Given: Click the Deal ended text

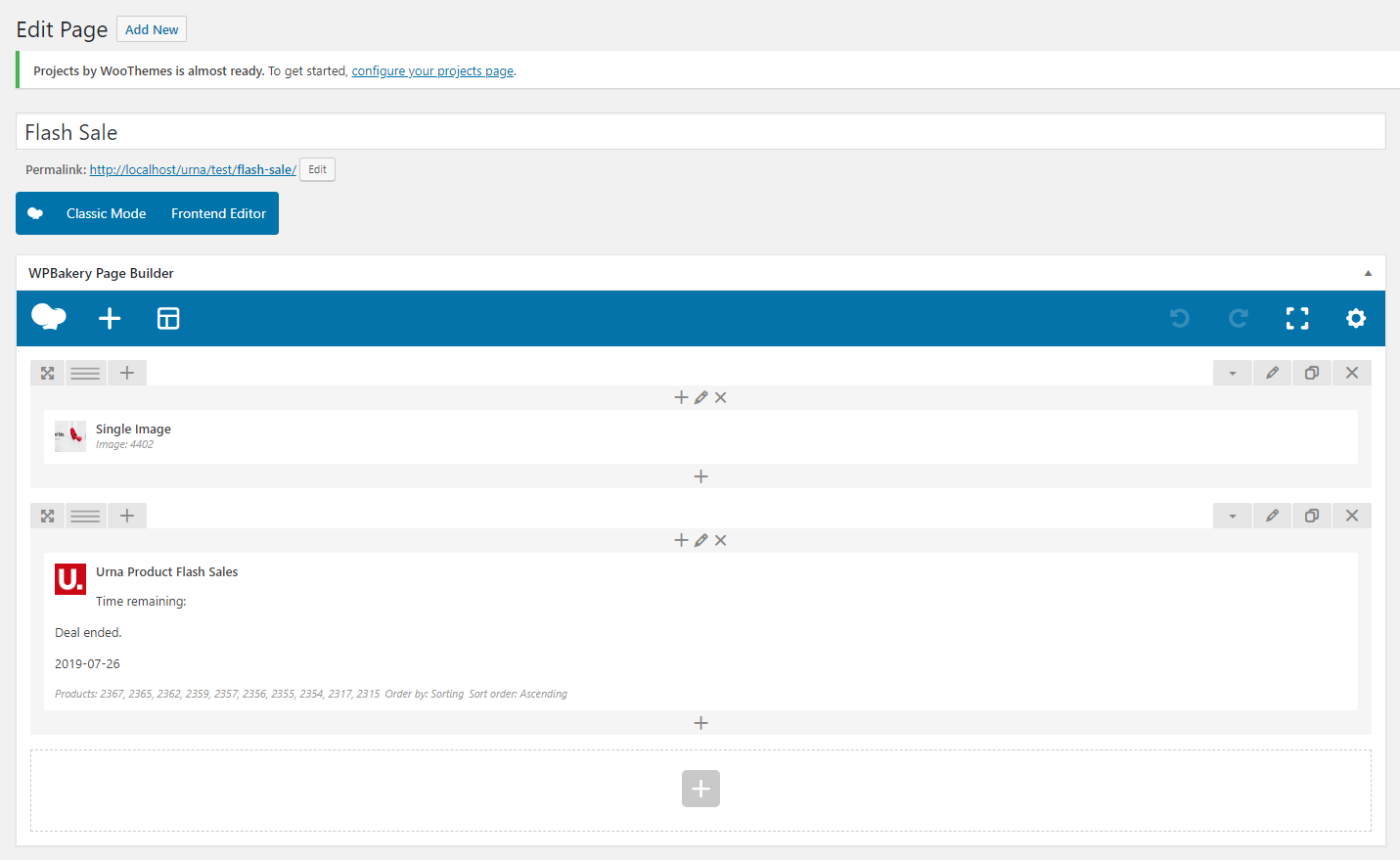Looking at the screenshot, I should point(88,632).
